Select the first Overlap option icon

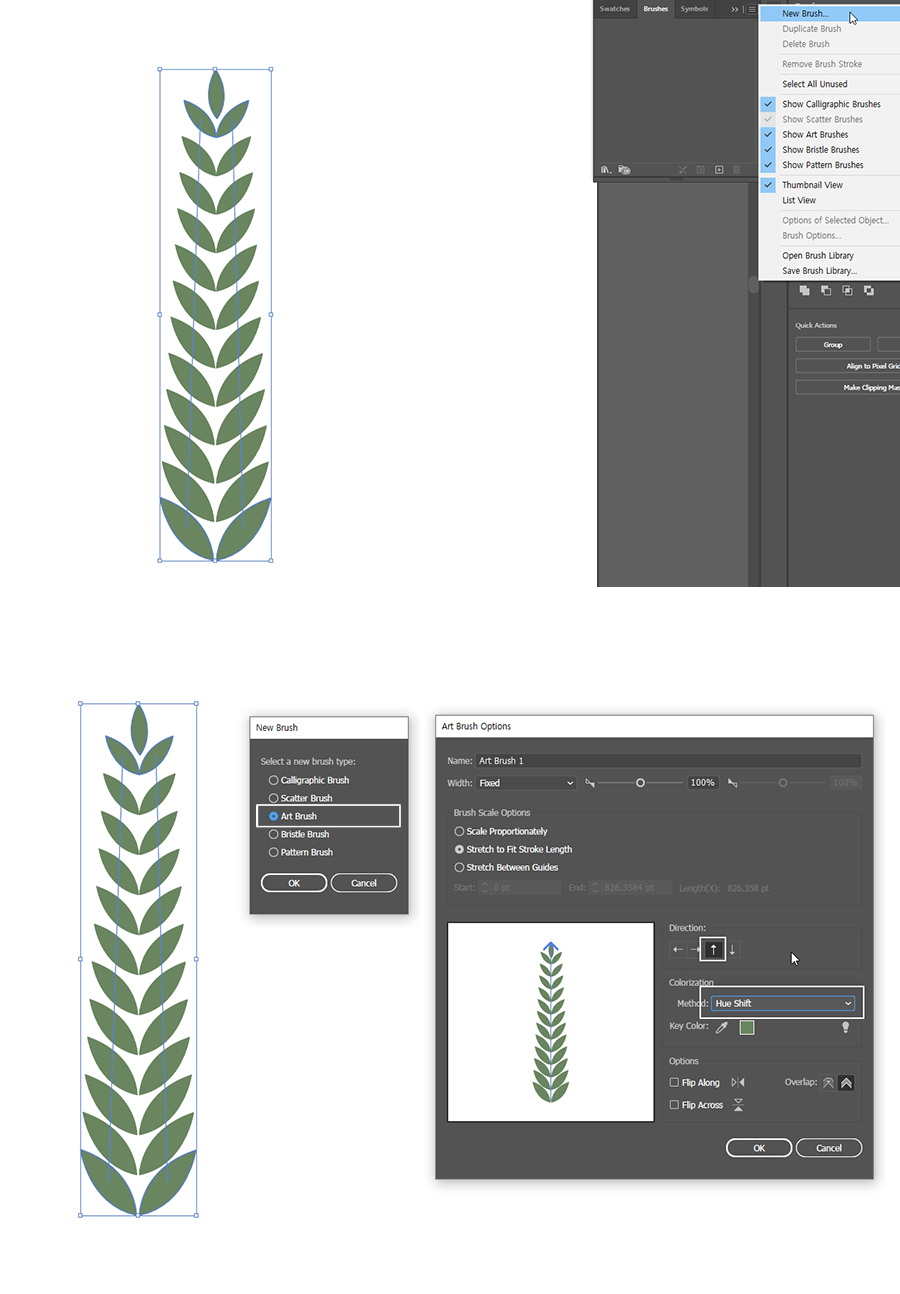[828, 1083]
